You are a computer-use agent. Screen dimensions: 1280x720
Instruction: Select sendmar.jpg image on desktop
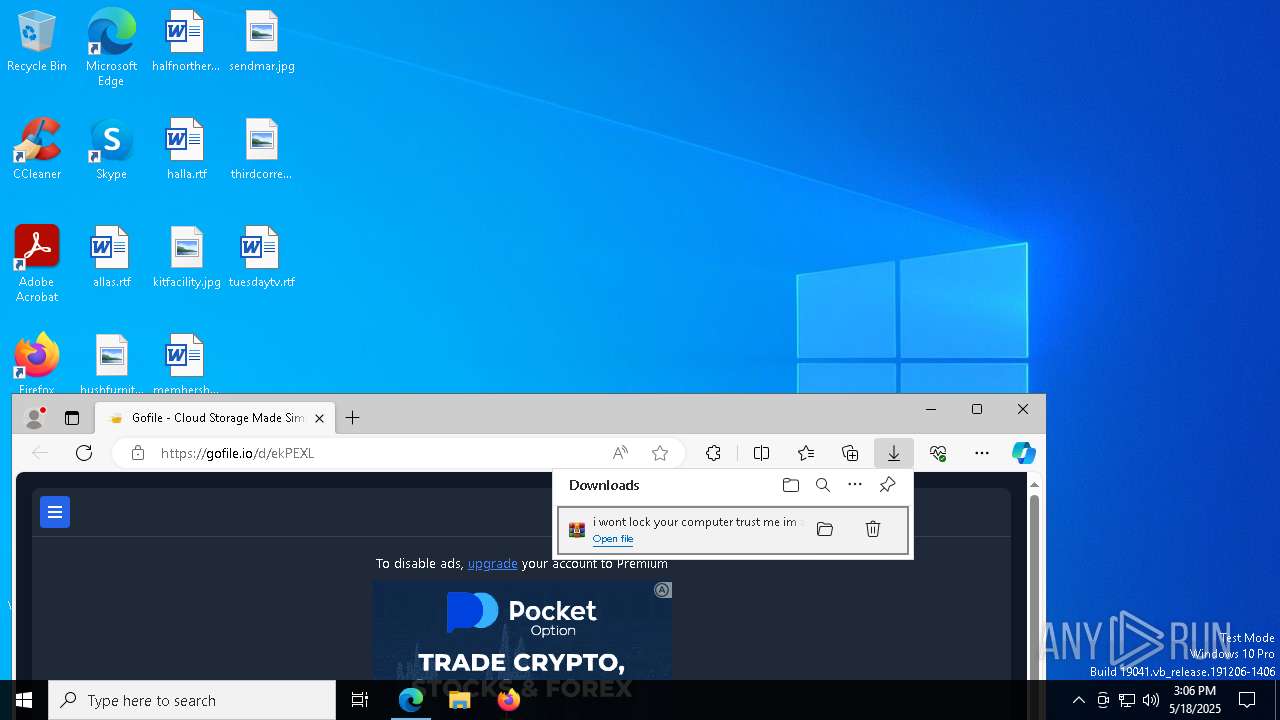click(262, 42)
